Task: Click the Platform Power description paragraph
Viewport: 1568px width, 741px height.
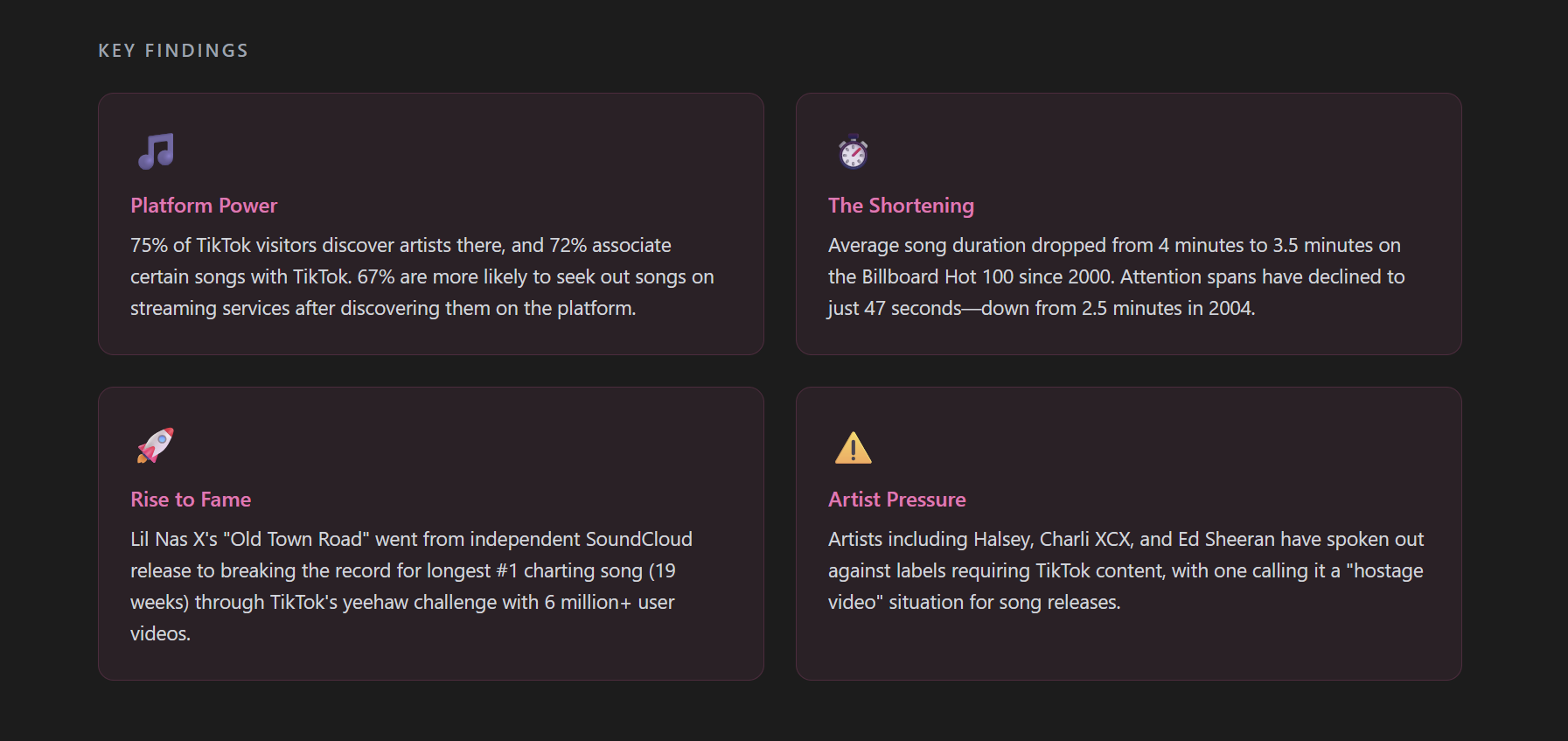Action: pyautogui.click(x=422, y=276)
